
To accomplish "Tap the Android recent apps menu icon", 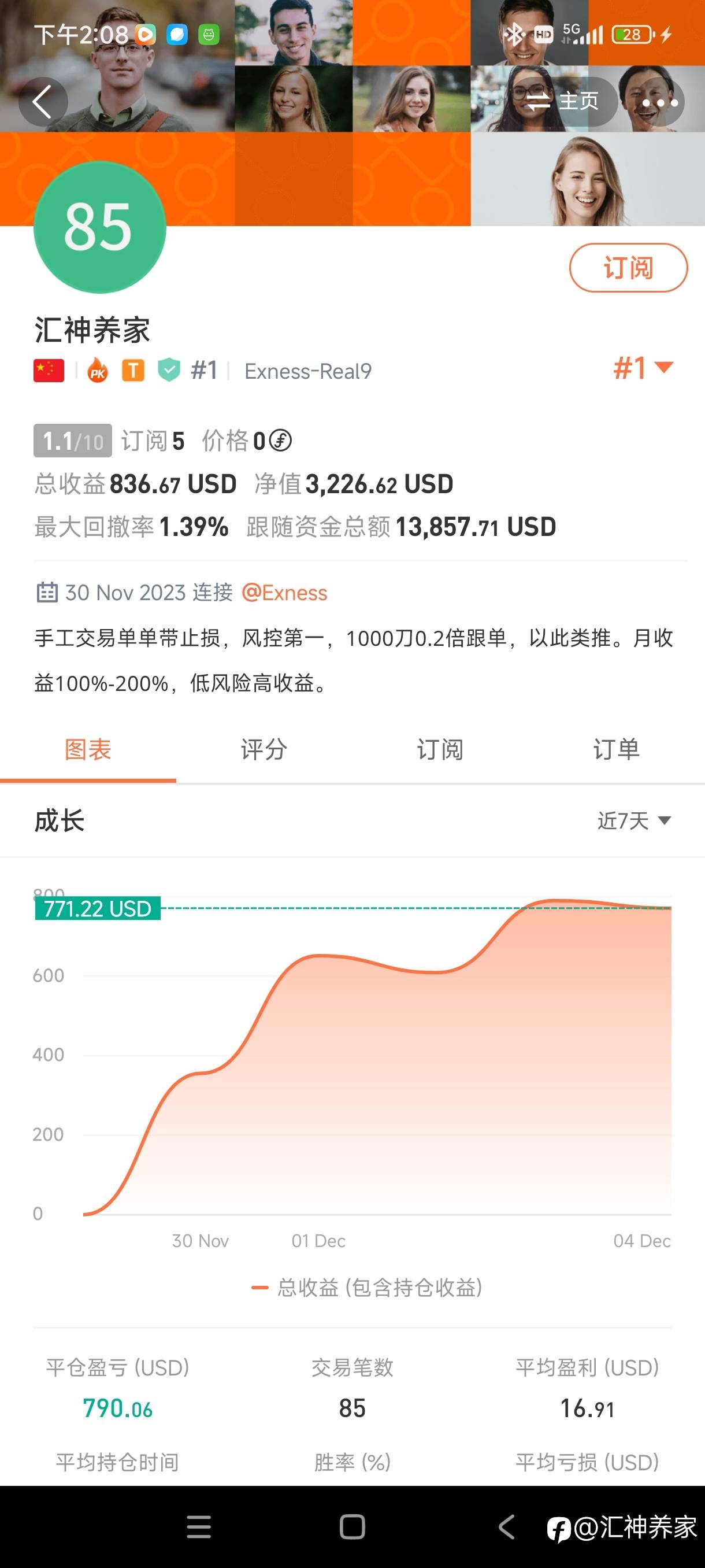I will [x=199, y=1527].
